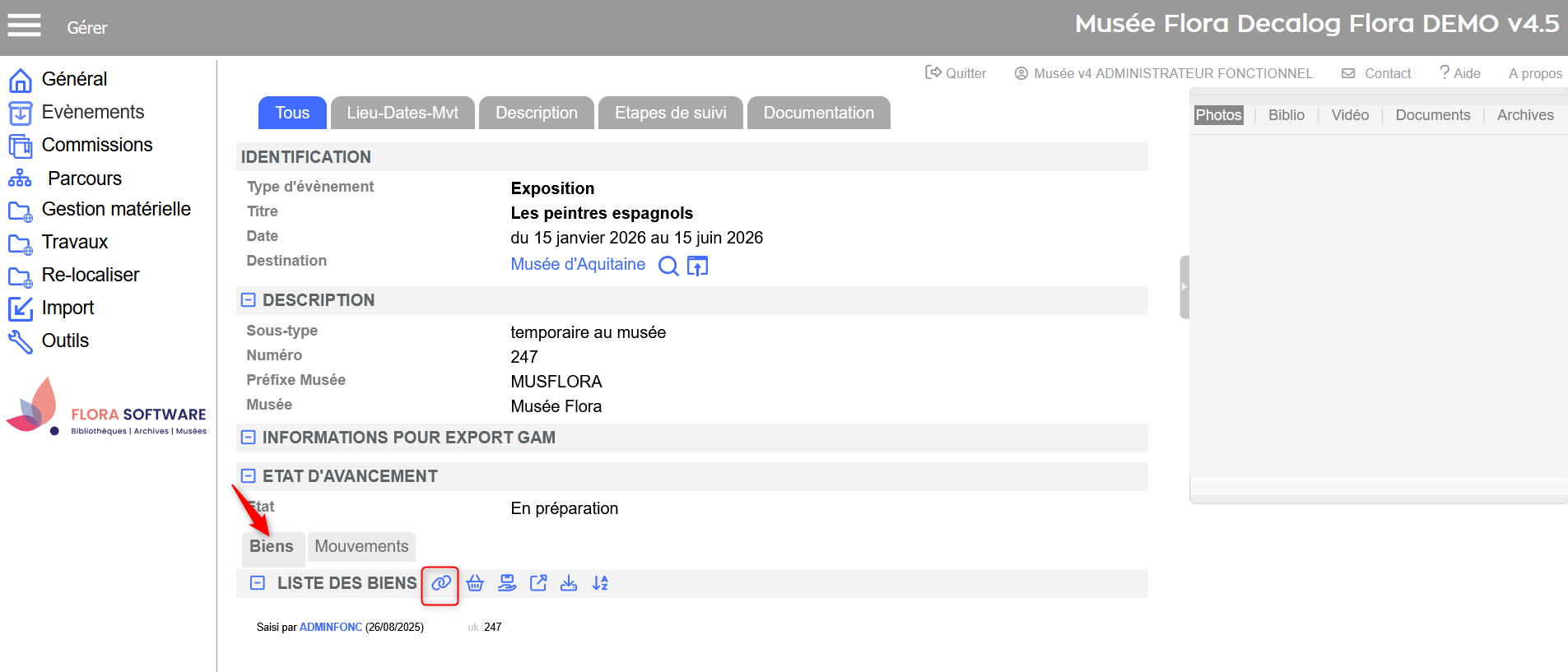The image size is (1568, 672).
Task: Click the side panel collapse handle
Action: (1184, 287)
